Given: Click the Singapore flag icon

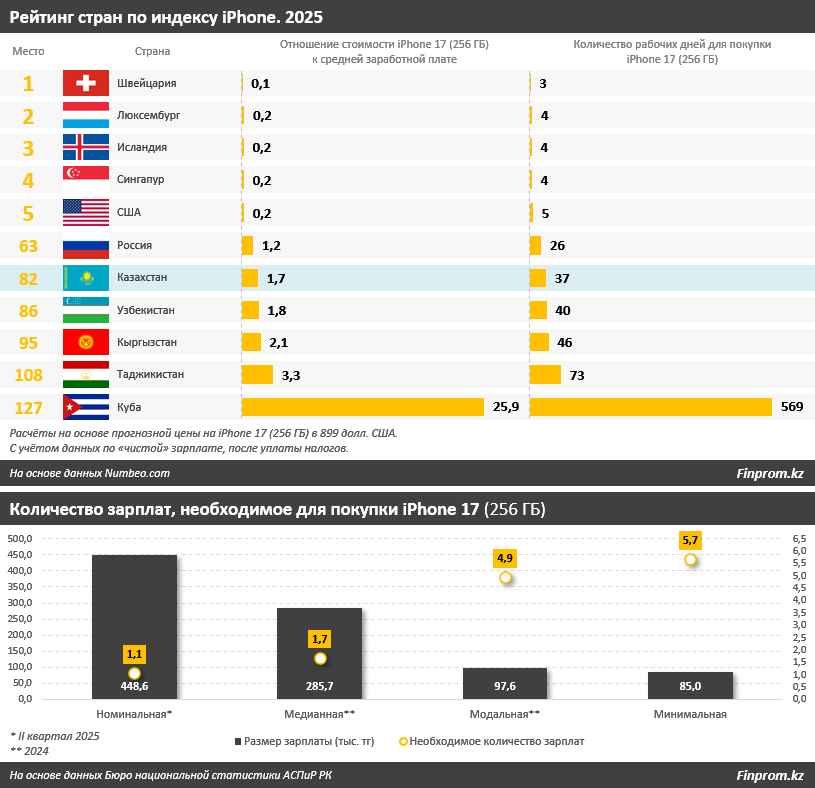Looking at the screenshot, I should pos(86,179).
